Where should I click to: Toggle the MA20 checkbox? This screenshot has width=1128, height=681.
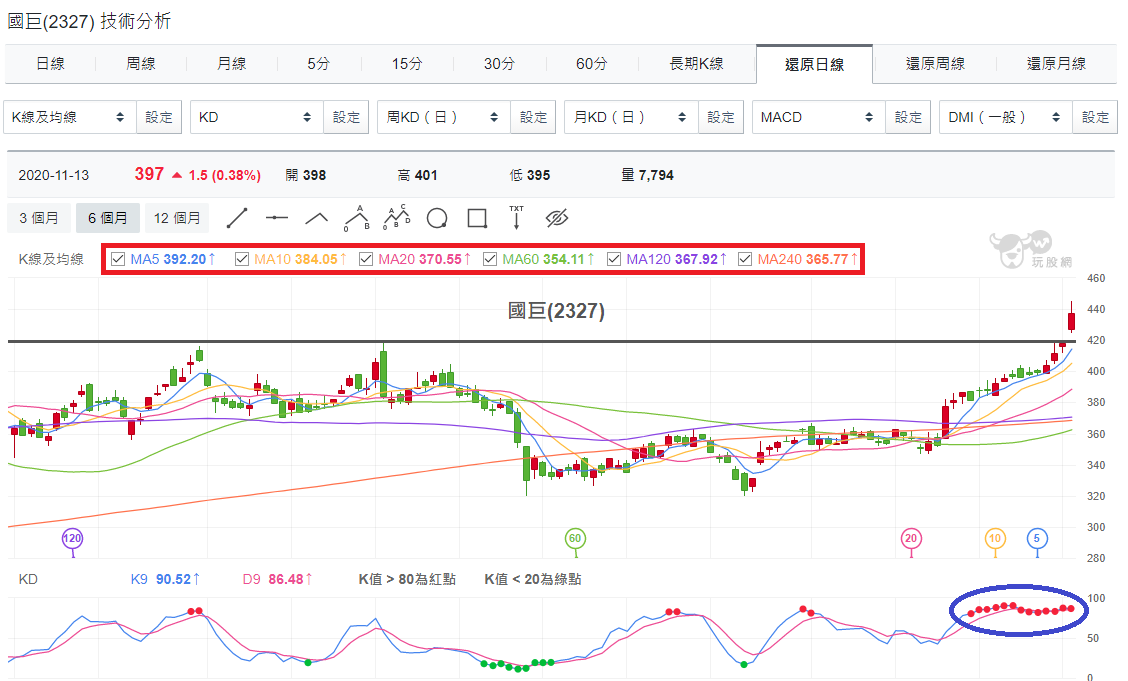click(366, 259)
